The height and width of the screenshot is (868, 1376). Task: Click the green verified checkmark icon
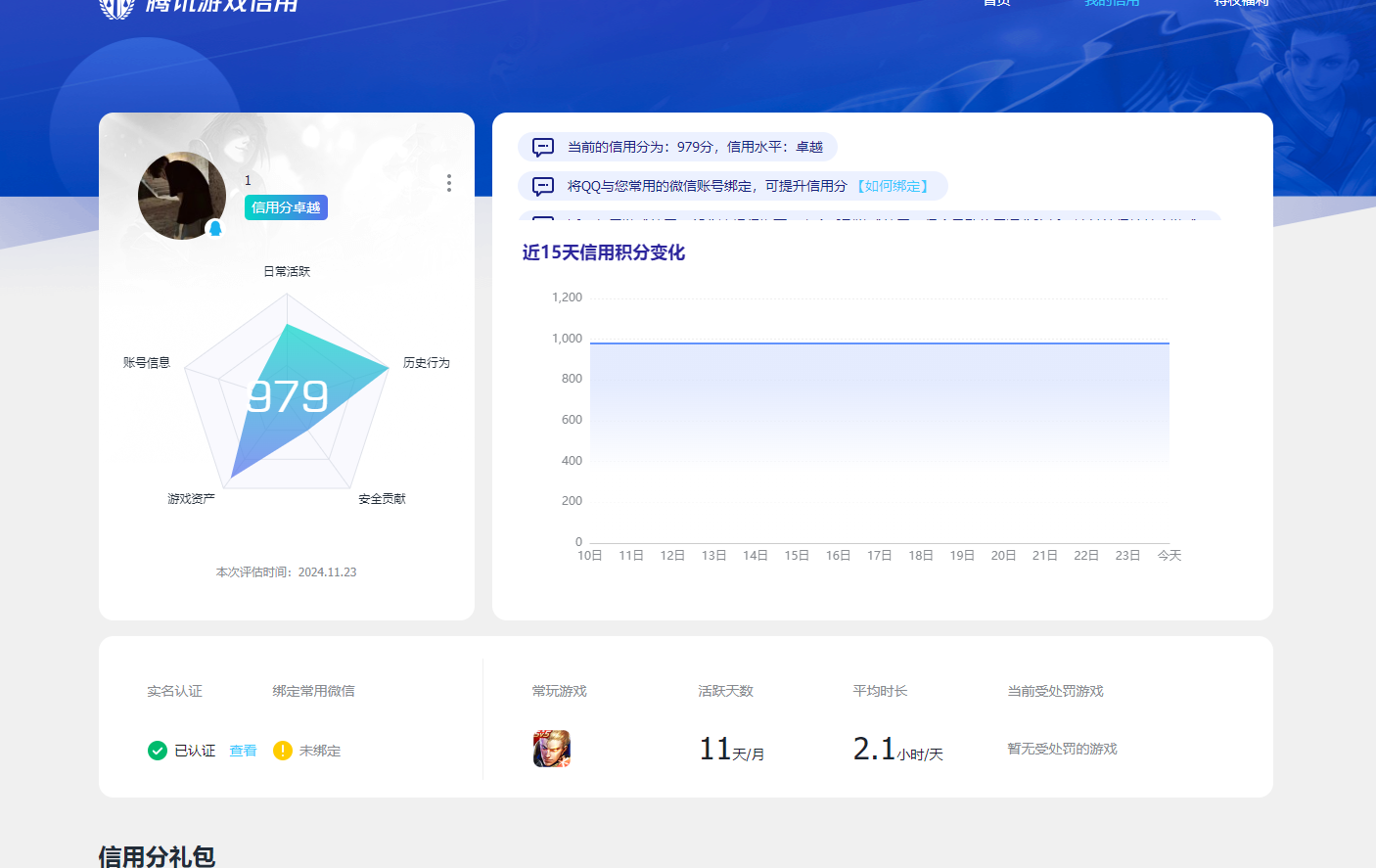point(158,751)
